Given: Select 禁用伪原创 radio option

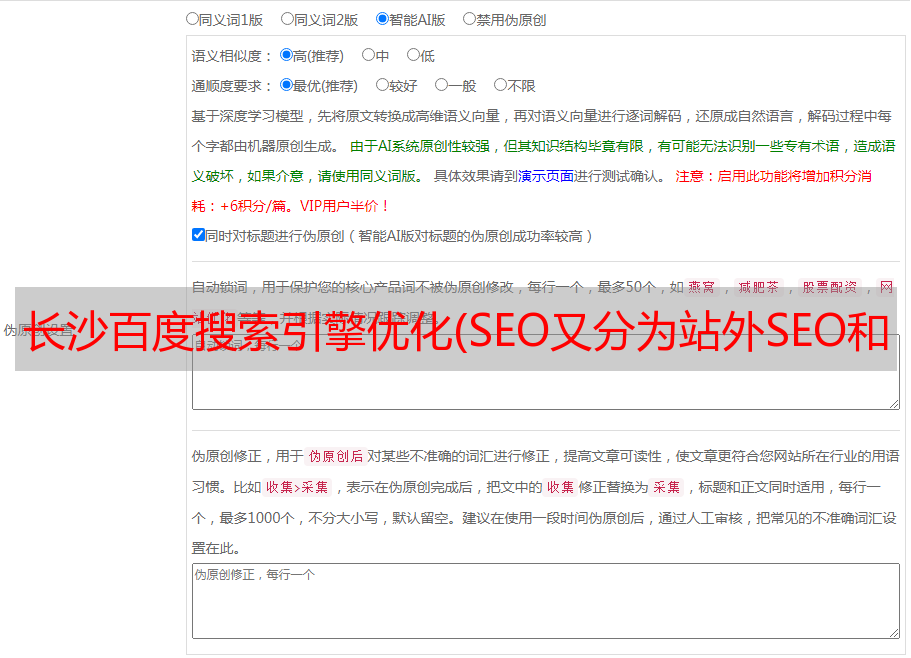Looking at the screenshot, I should click(469, 19).
